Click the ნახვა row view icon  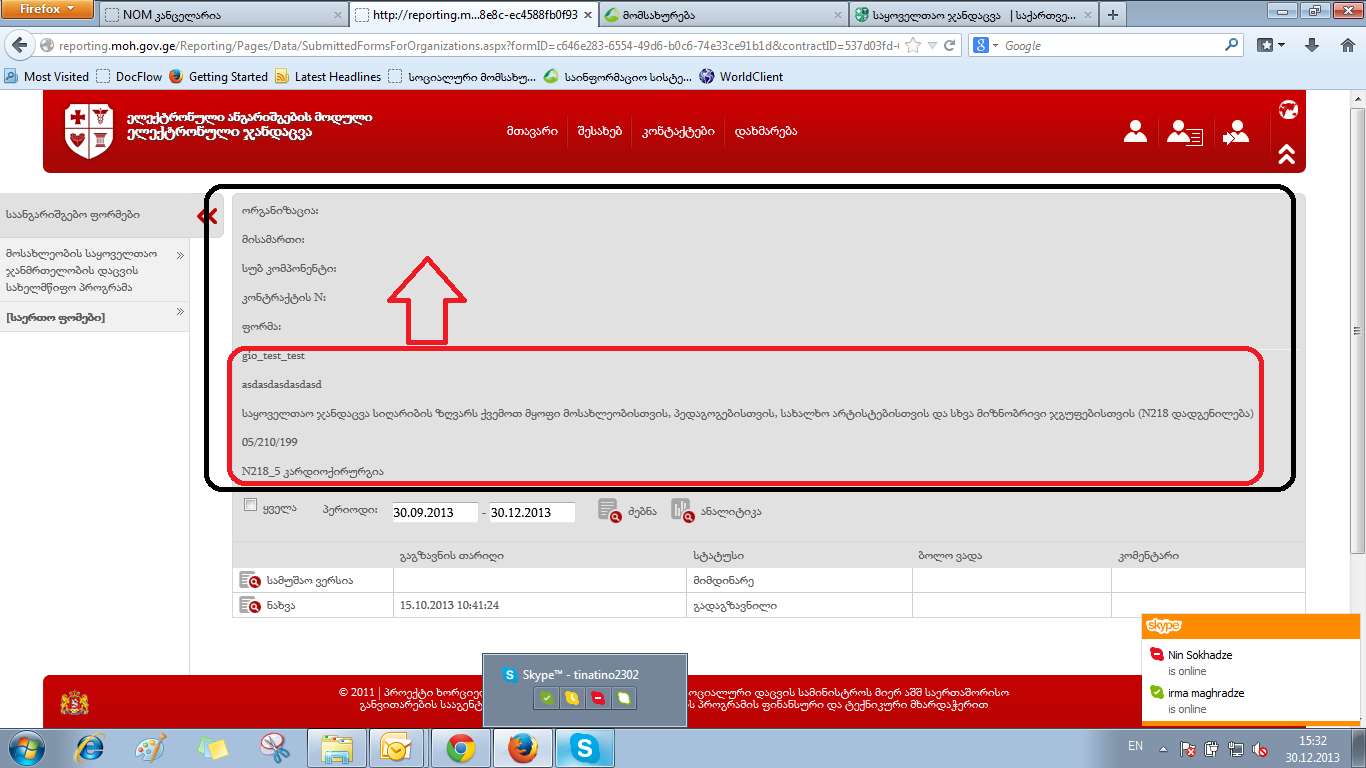pyautogui.click(x=249, y=605)
